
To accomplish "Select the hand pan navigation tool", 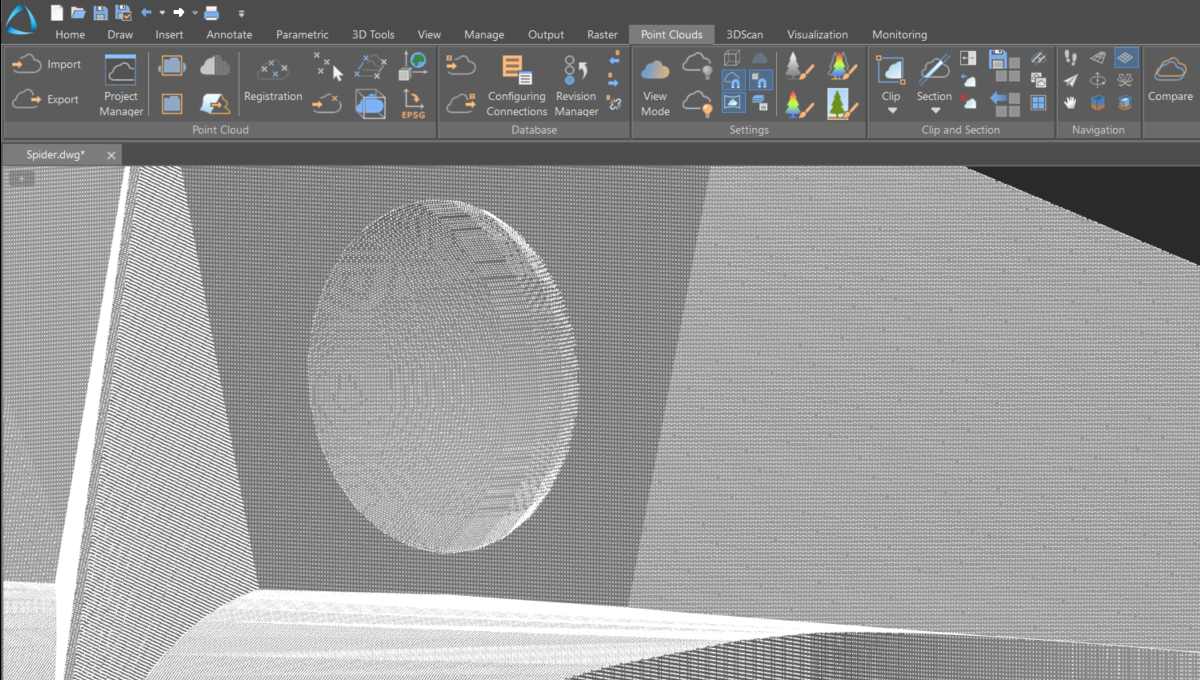I will 1071,102.
